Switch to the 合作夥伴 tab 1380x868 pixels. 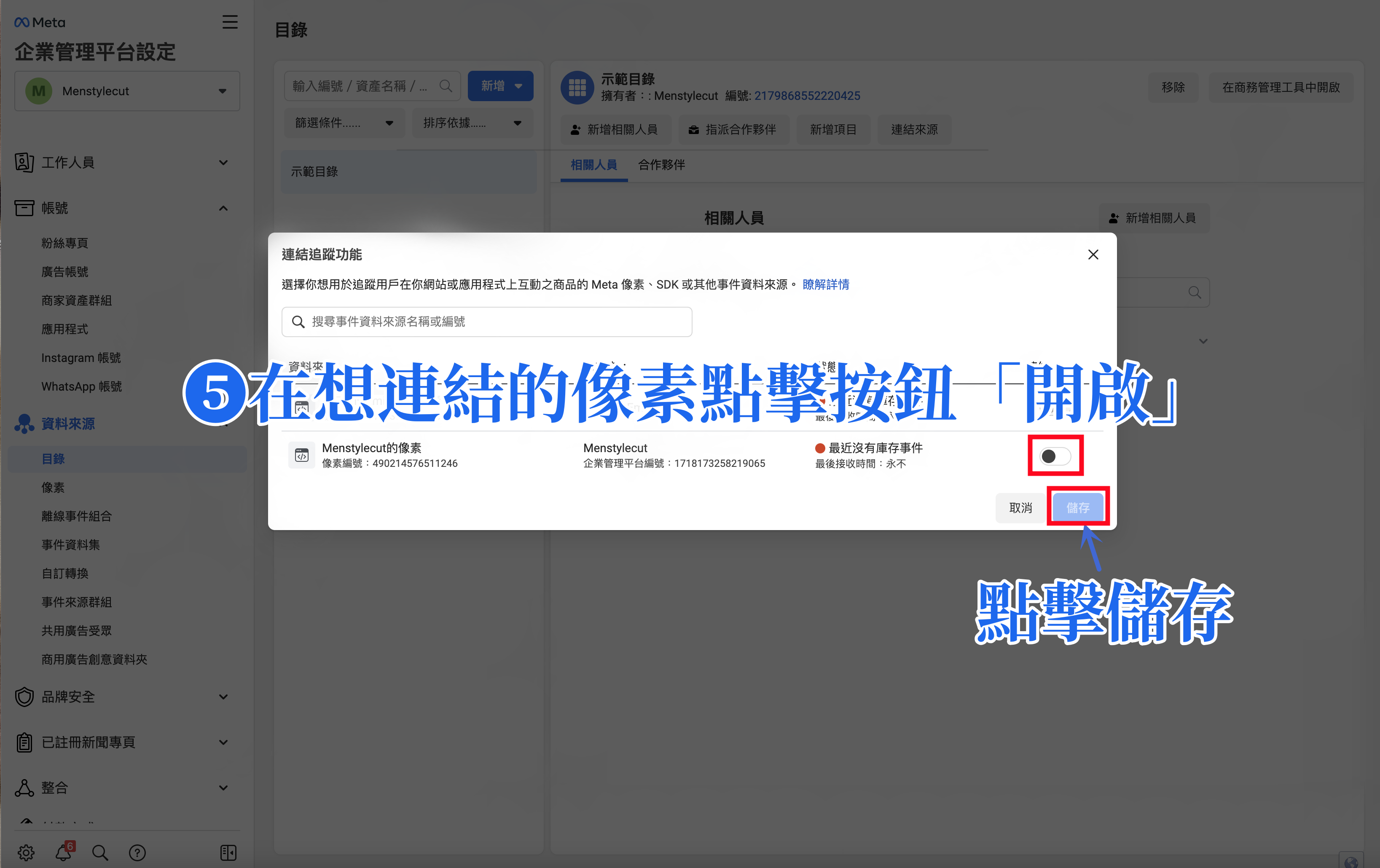click(x=661, y=165)
